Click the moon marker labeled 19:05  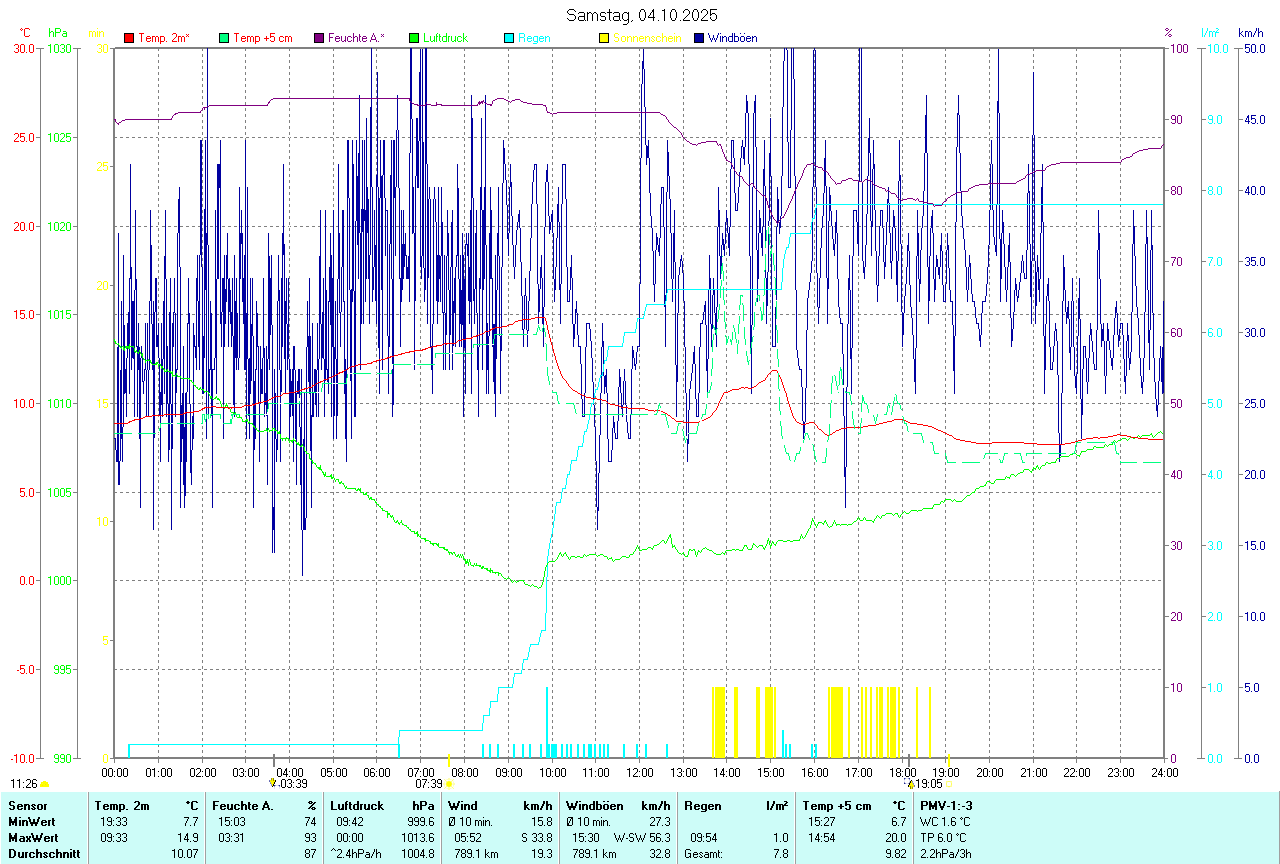pyautogui.click(x=911, y=784)
